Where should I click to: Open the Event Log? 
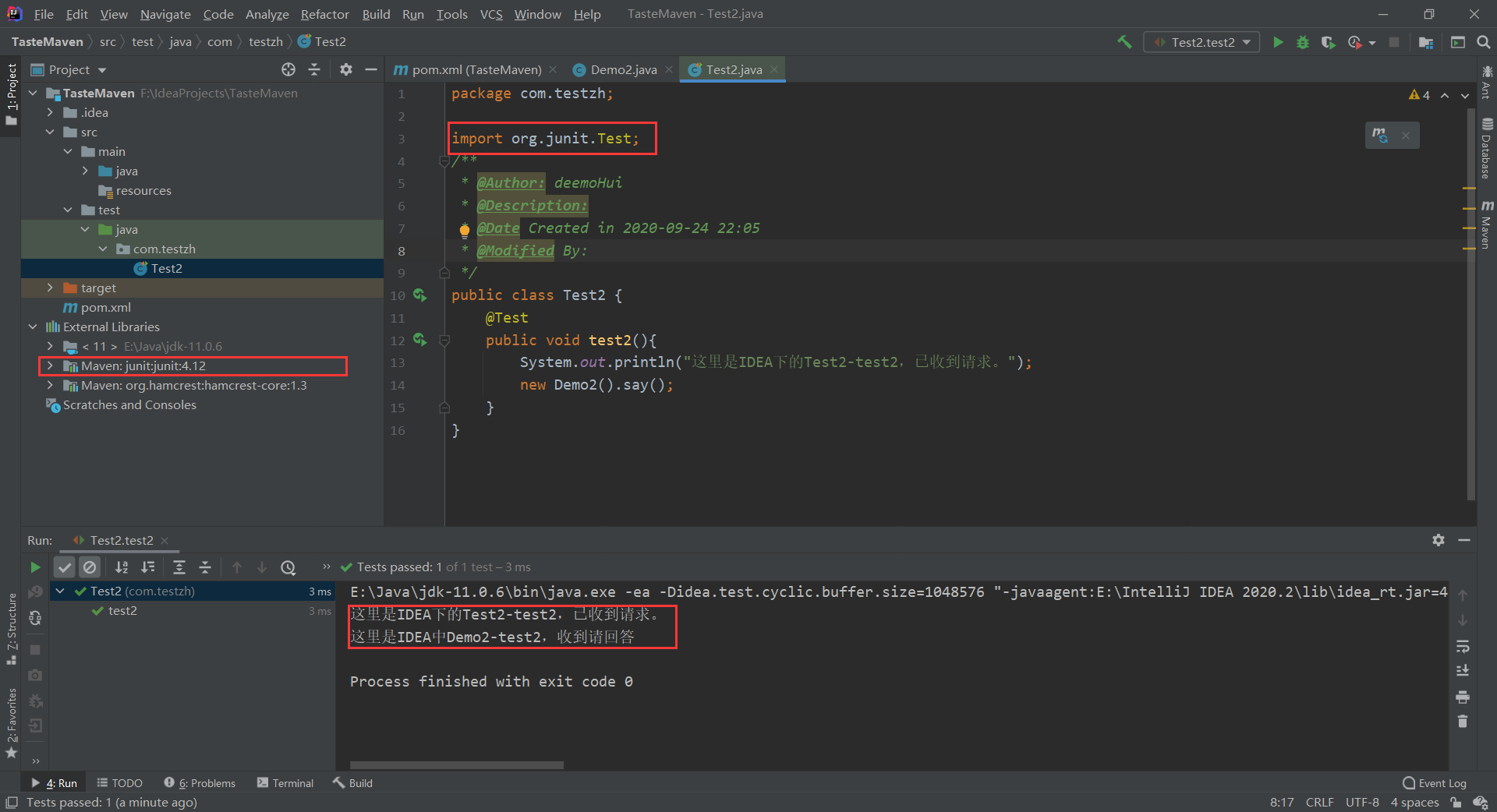(1435, 783)
